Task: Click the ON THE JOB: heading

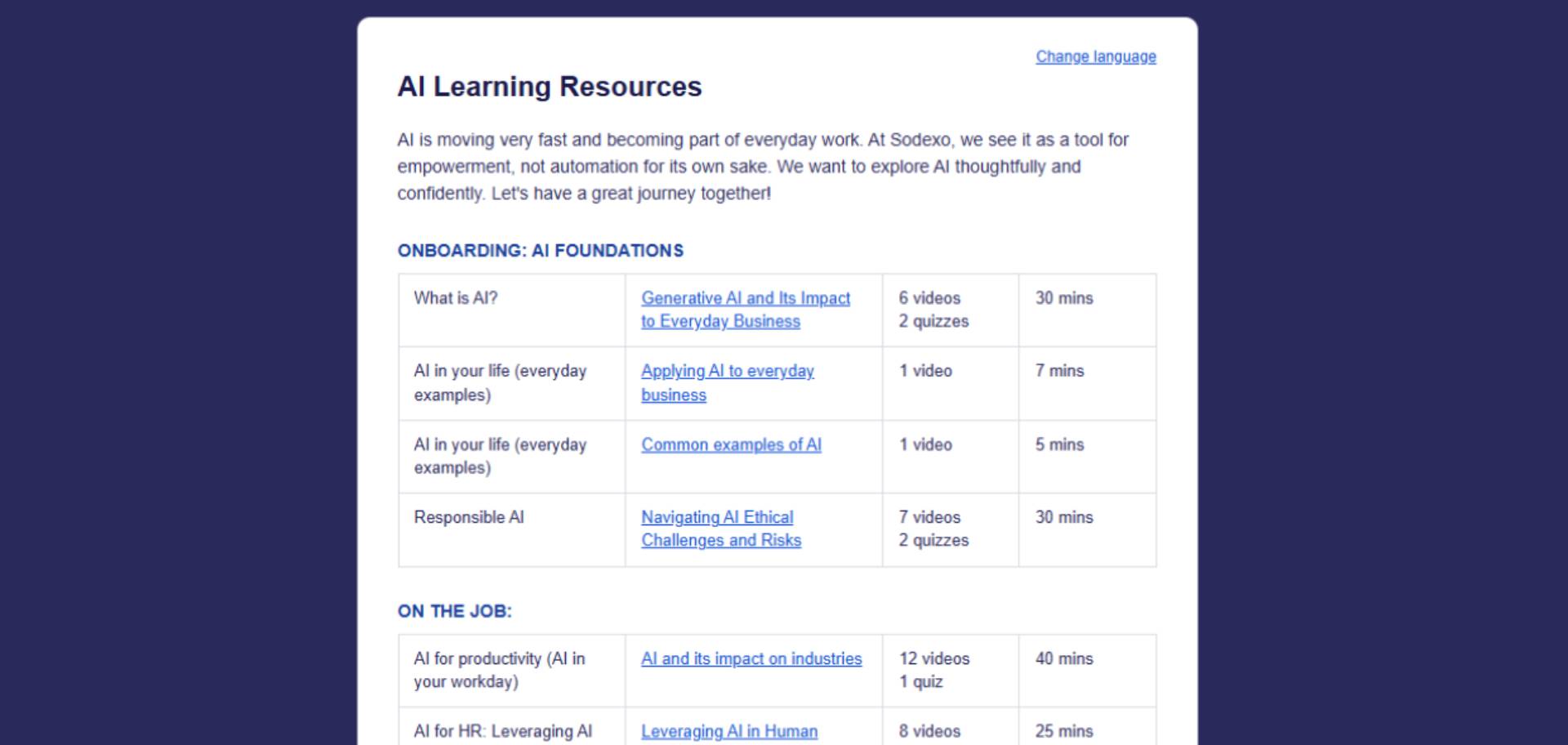Action: click(x=455, y=611)
